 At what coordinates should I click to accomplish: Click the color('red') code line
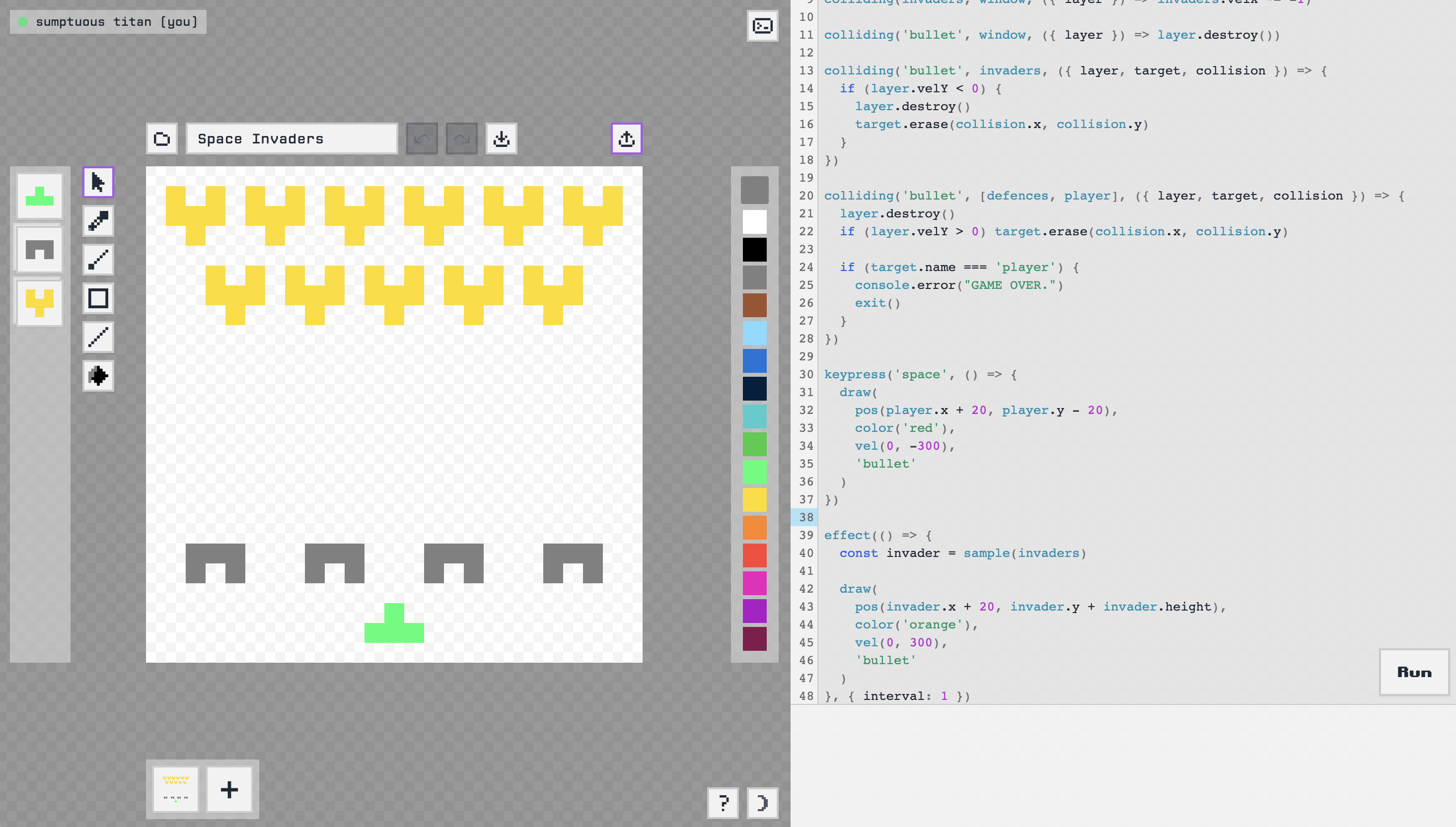click(905, 428)
